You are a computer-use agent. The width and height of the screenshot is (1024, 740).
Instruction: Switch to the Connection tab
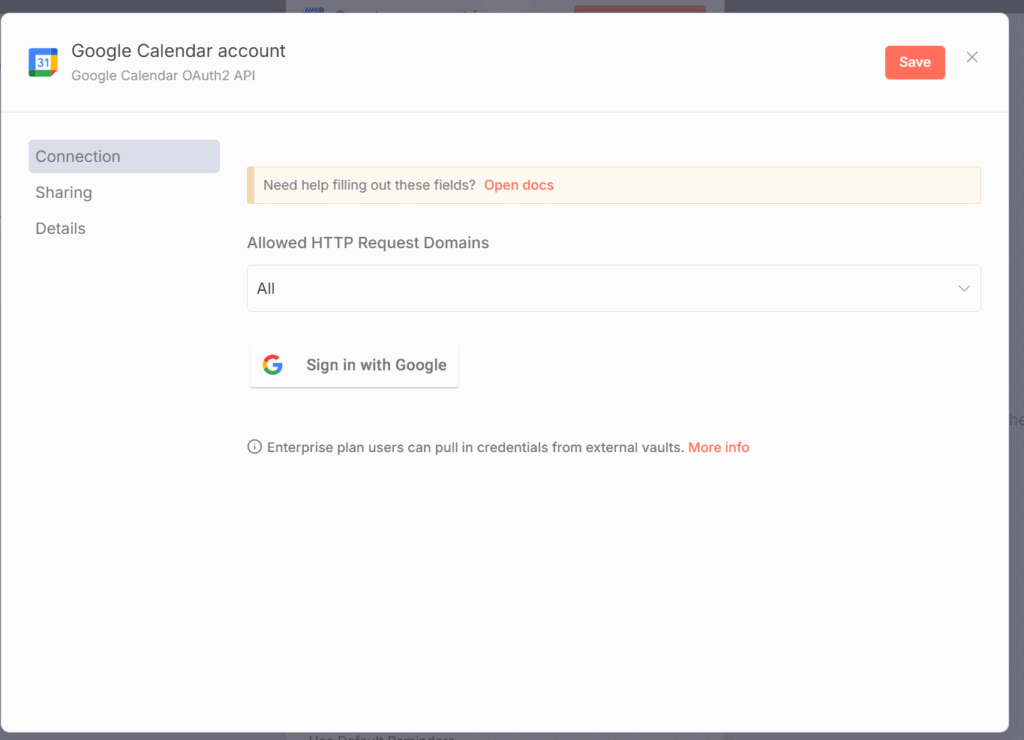click(124, 157)
